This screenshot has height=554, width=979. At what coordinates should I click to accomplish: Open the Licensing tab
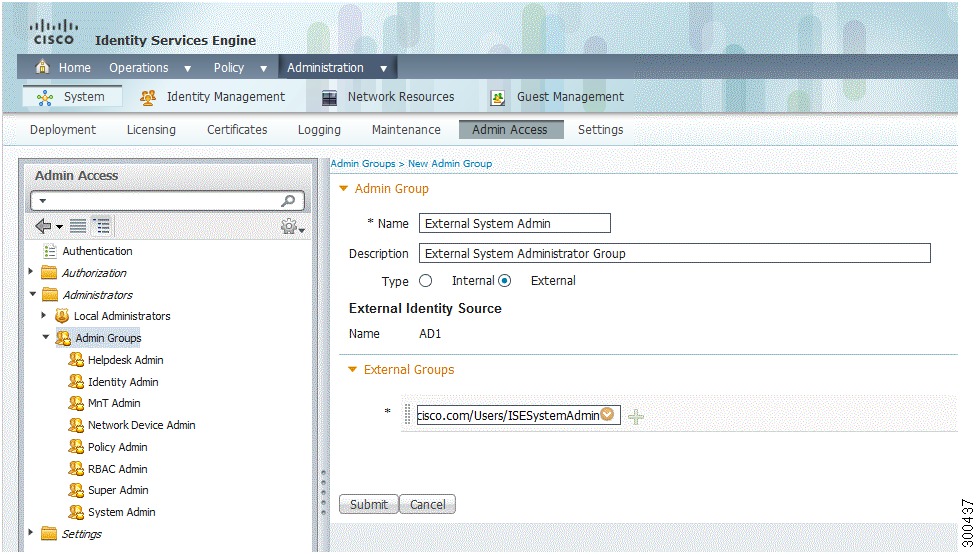pyautogui.click(x=151, y=129)
